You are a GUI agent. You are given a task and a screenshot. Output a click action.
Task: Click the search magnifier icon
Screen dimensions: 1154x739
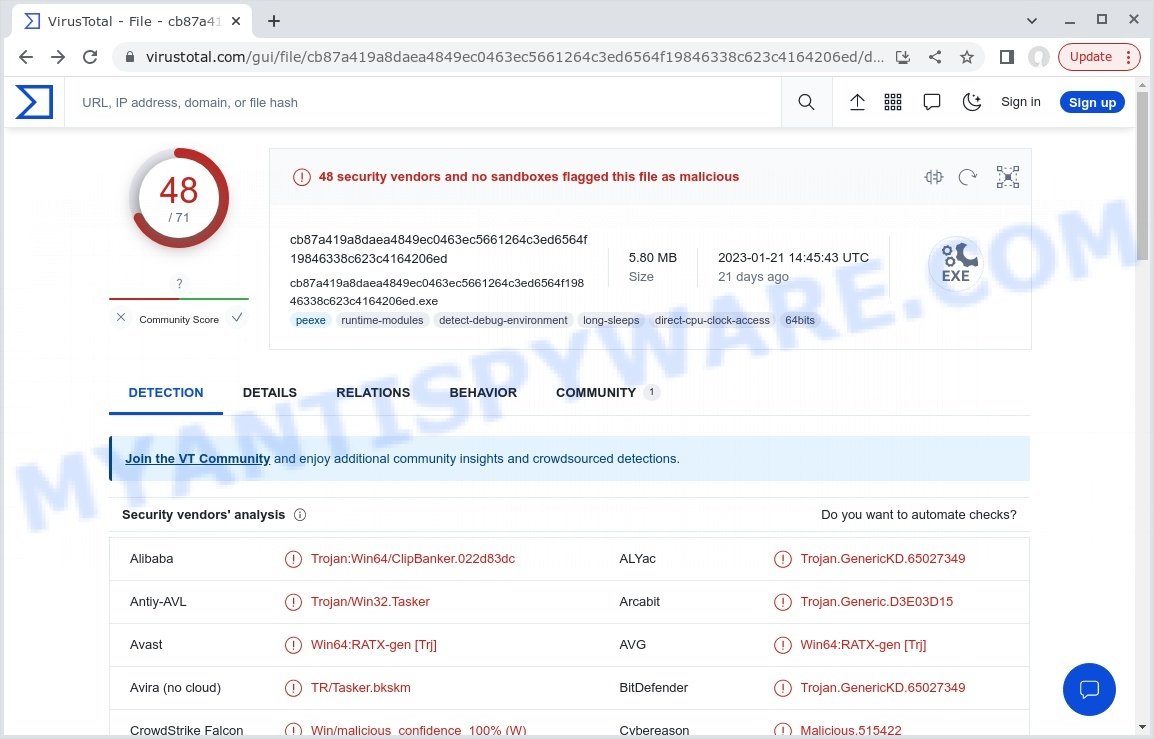click(x=806, y=102)
